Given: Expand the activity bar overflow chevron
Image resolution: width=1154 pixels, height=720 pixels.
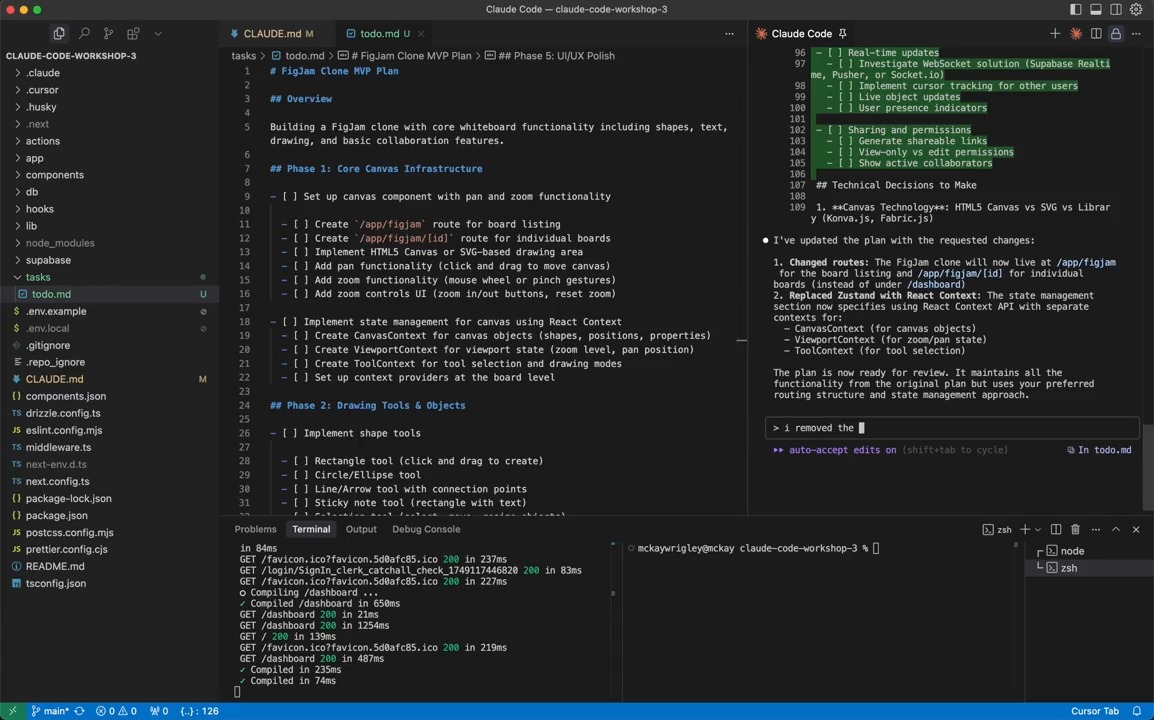Looking at the screenshot, I should (157, 33).
